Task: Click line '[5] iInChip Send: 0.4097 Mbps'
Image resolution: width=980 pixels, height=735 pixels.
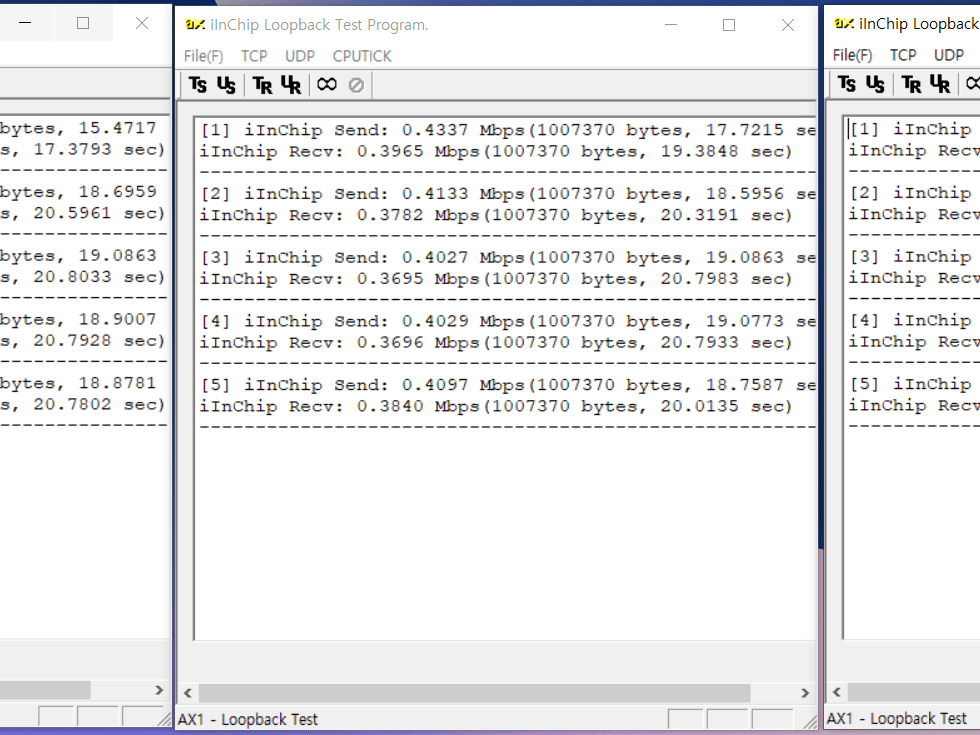Action: (508, 385)
